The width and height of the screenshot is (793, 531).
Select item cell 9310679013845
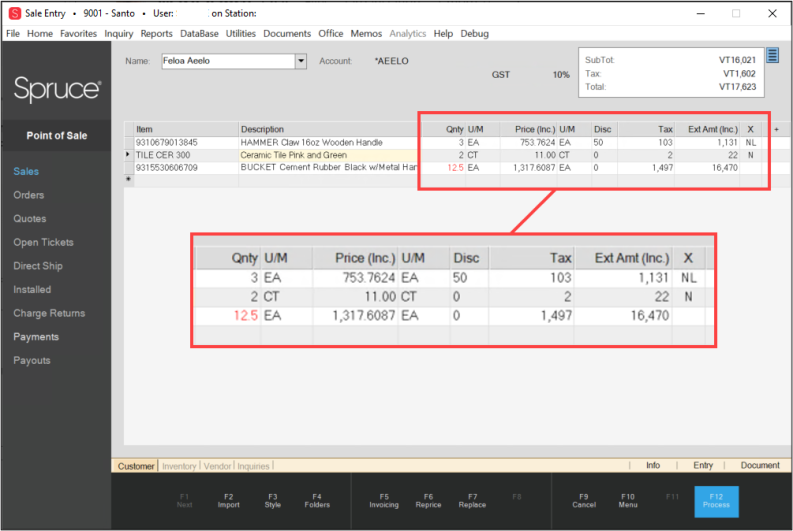[x=186, y=143]
